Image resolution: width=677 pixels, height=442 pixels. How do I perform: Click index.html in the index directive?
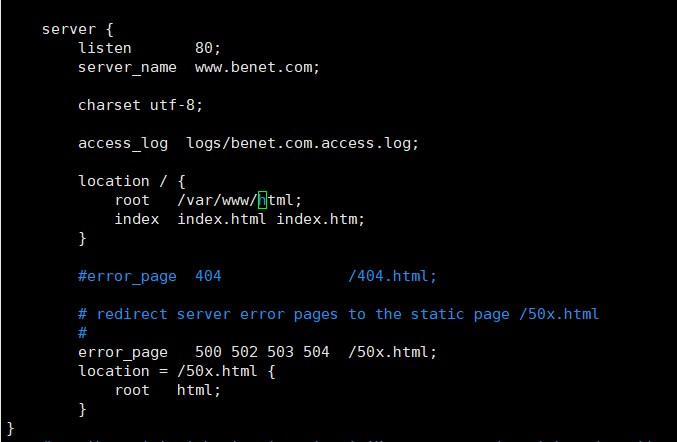coord(221,219)
